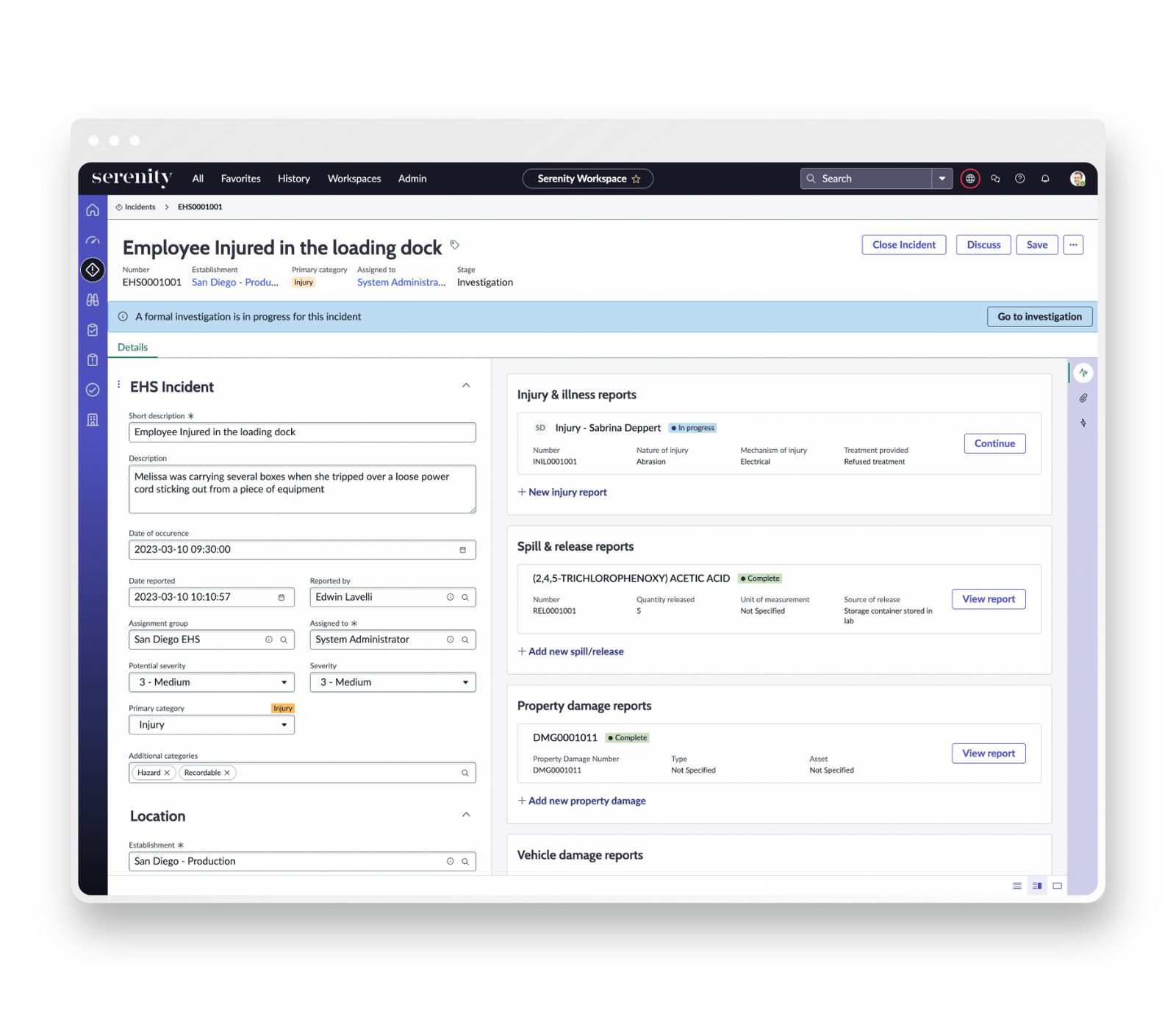Open the binoculars observations icon
The height and width of the screenshot is (1019, 1176).
pyautogui.click(x=93, y=300)
